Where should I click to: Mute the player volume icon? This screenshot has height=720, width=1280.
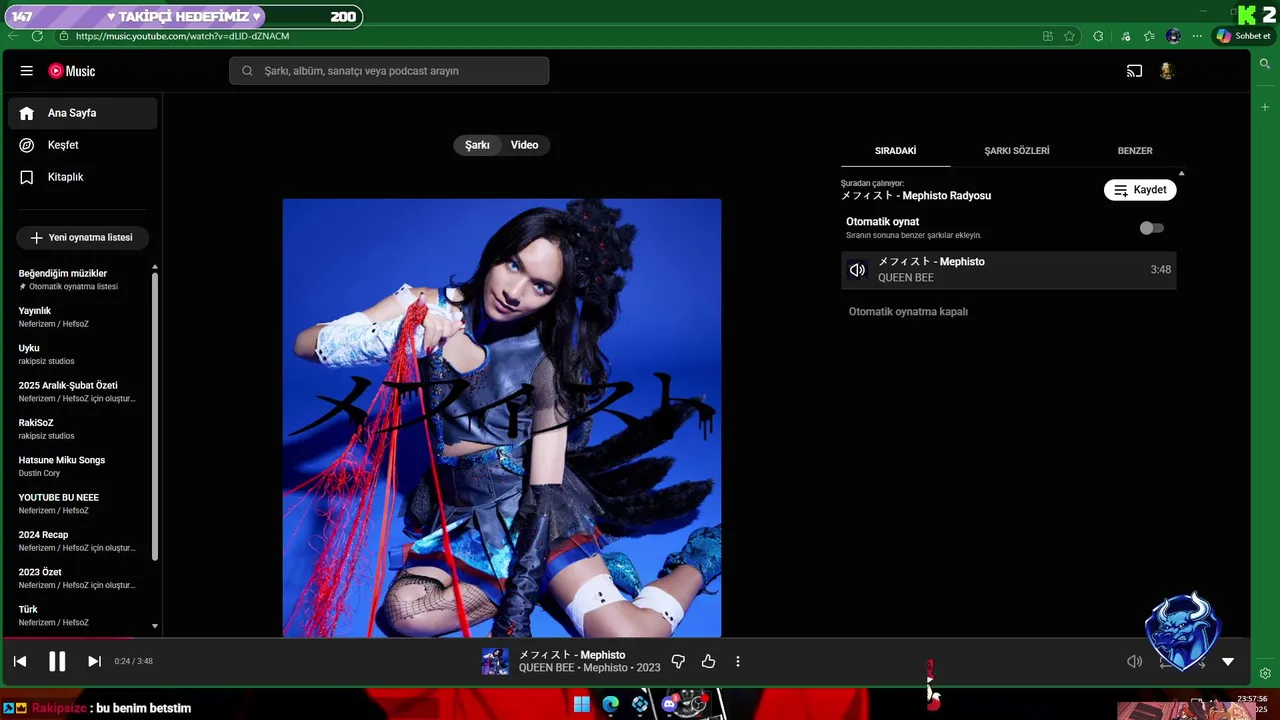[1134, 661]
